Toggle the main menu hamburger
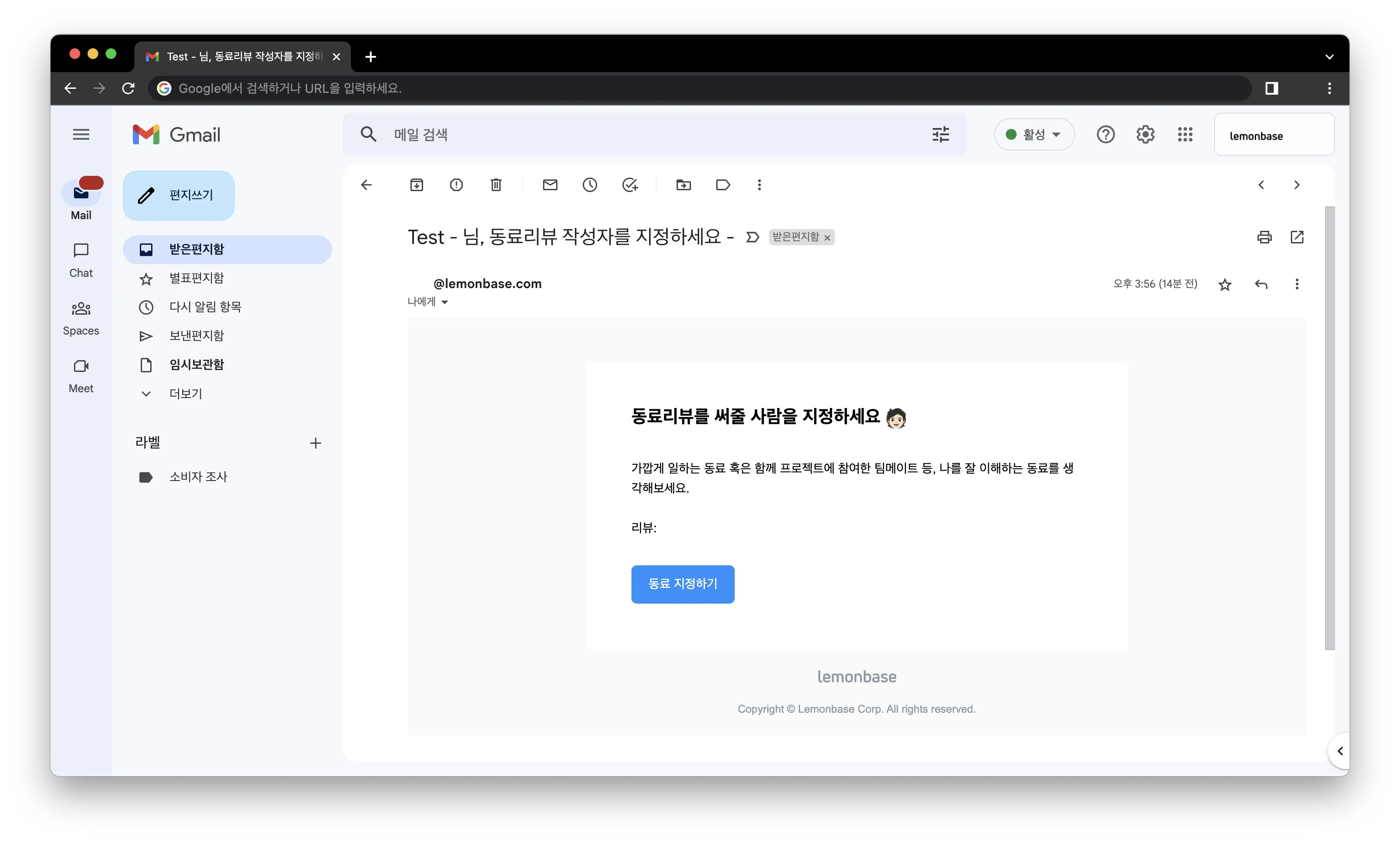The image size is (1400, 843). click(81, 135)
